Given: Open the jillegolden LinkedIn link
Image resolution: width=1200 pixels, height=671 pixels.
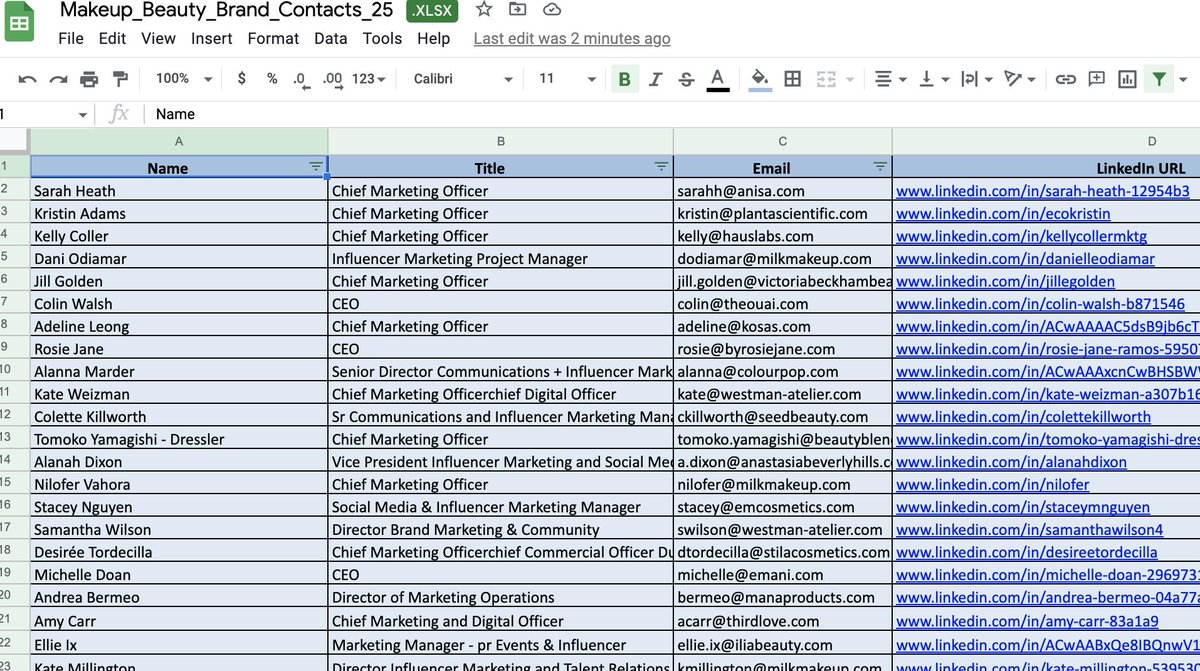Looking at the screenshot, I should click(x=1005, y=281).
